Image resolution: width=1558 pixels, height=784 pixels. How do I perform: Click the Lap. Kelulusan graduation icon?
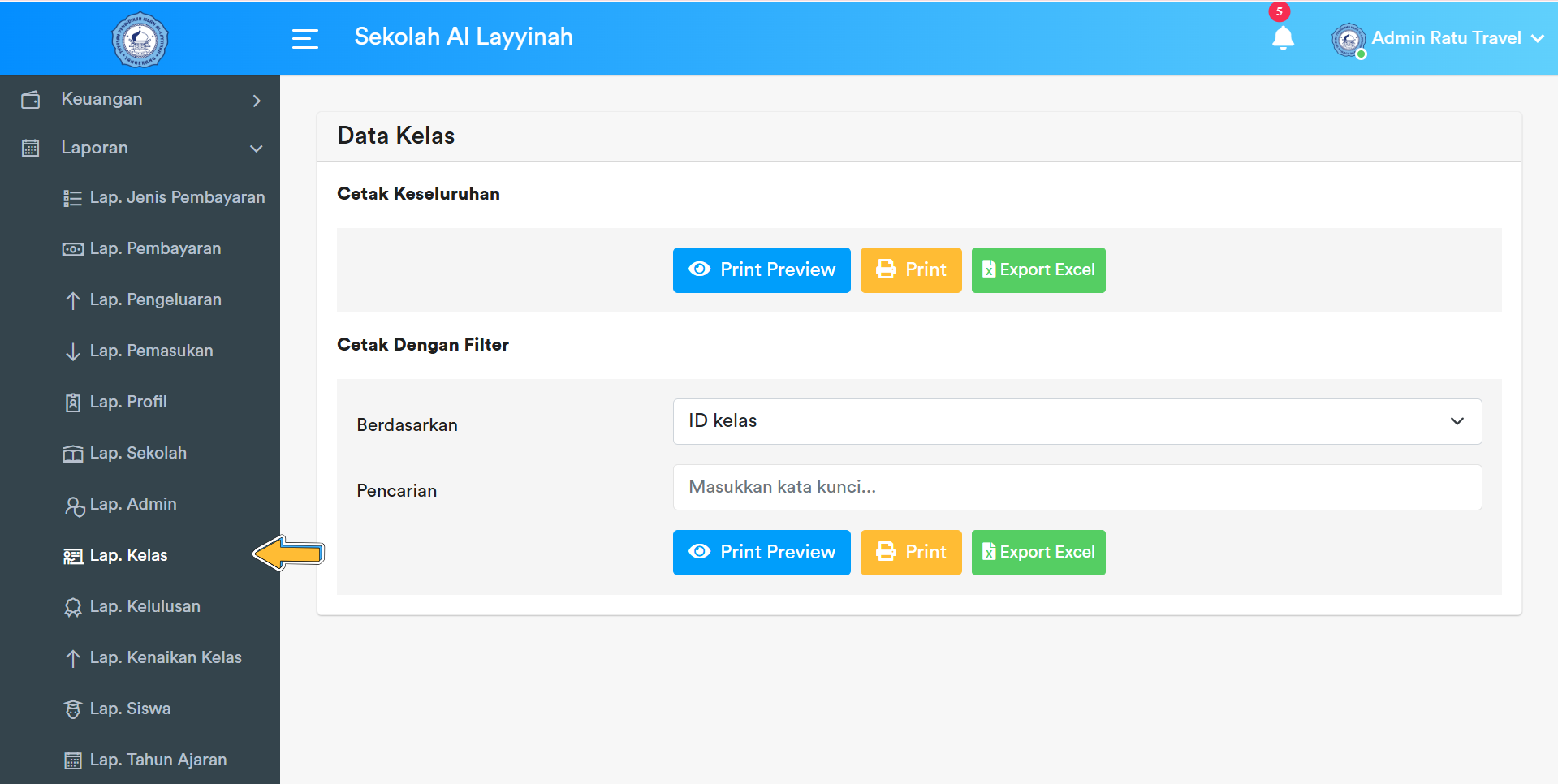(x=72, y=606)
